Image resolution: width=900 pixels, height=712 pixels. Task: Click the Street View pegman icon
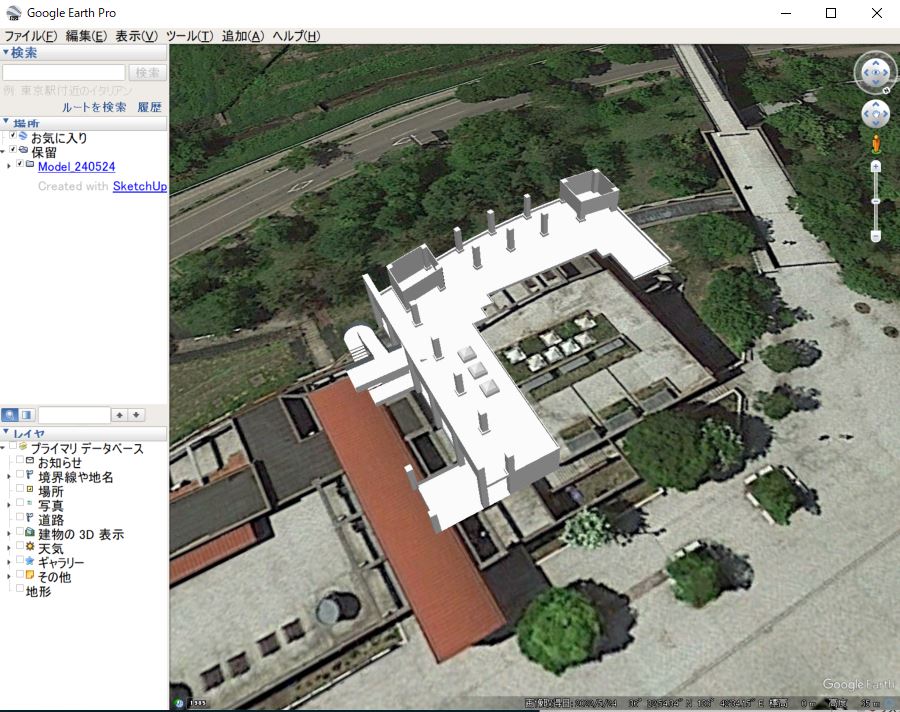876,144
